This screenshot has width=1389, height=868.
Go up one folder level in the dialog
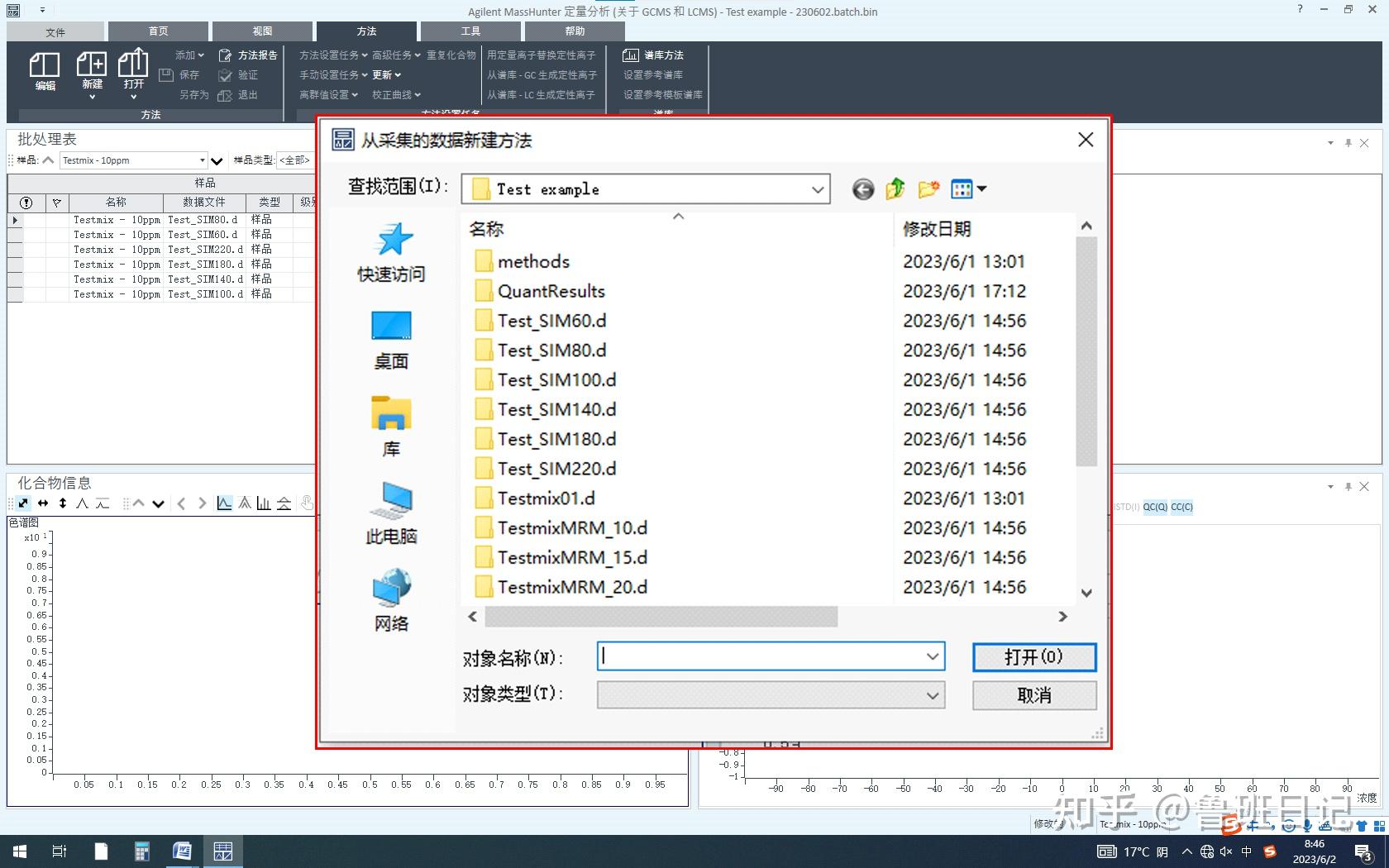[895, 189]
